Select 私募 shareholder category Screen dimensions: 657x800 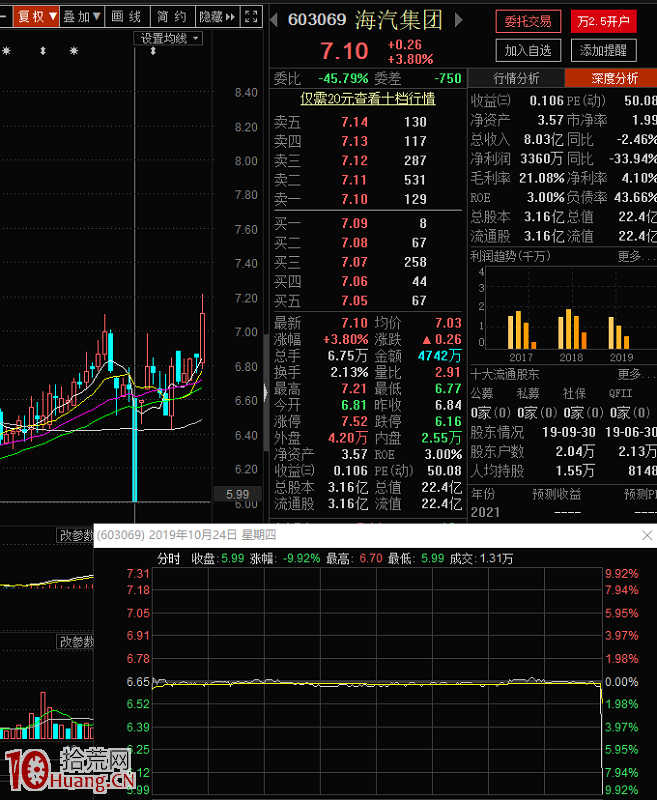click(528, 393)
